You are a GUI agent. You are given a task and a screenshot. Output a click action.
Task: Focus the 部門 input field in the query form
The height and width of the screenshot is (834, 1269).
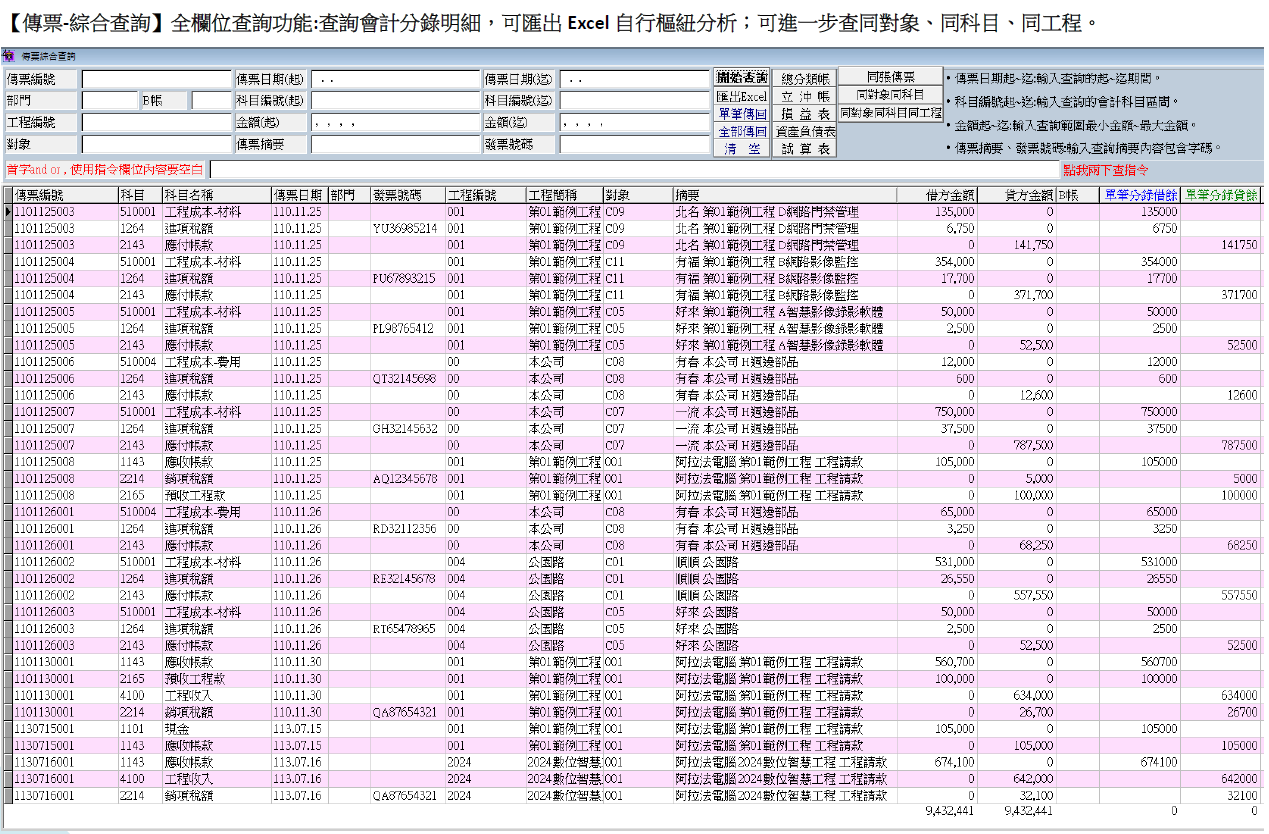point(110,100)
